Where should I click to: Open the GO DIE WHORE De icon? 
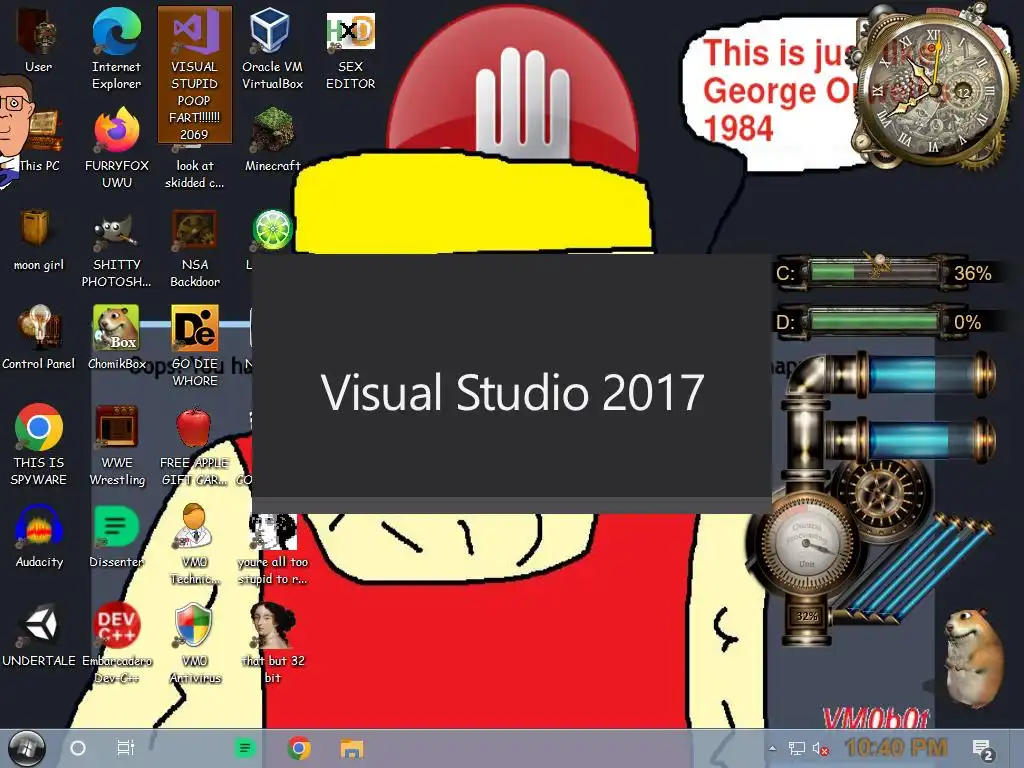click(195, 346)
